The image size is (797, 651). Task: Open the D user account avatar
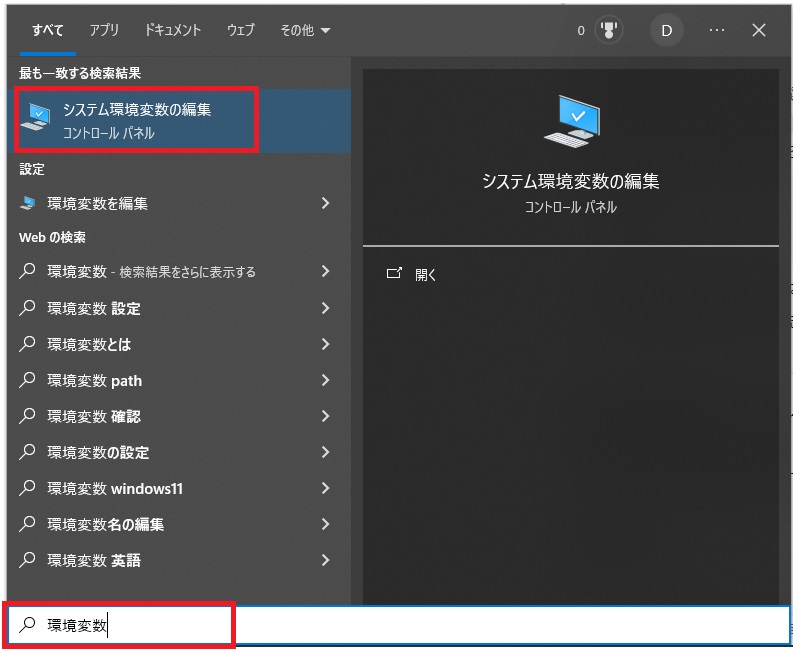tap(666, 30)
